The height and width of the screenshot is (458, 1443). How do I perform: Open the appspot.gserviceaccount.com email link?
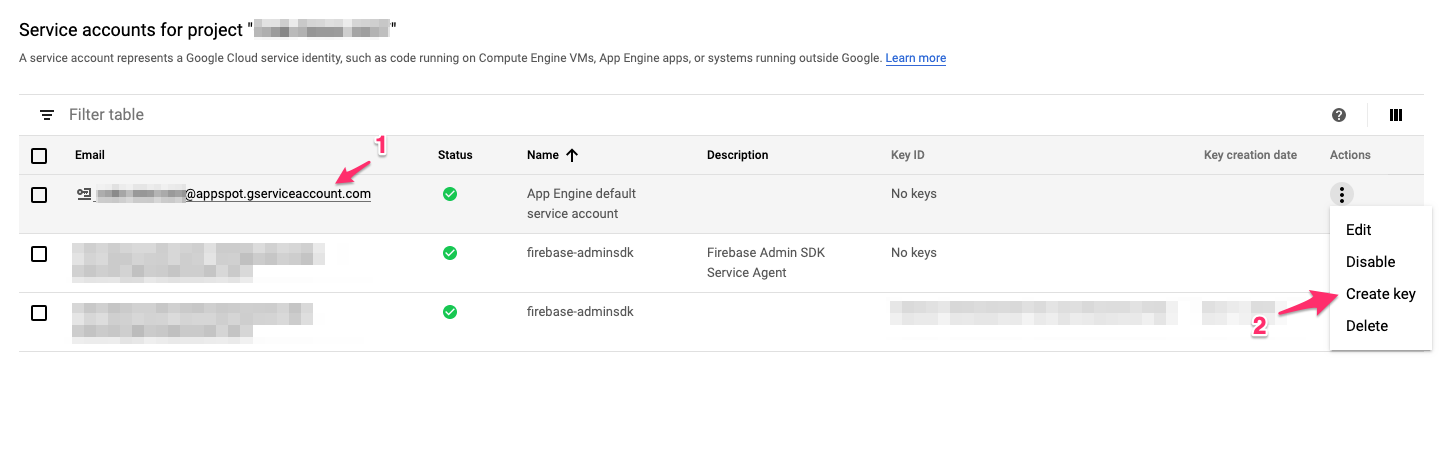[278, 194]
